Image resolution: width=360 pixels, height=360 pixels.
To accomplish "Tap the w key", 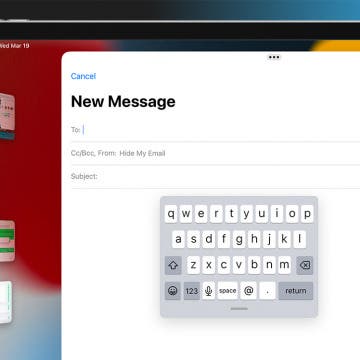I will point(186,214).
